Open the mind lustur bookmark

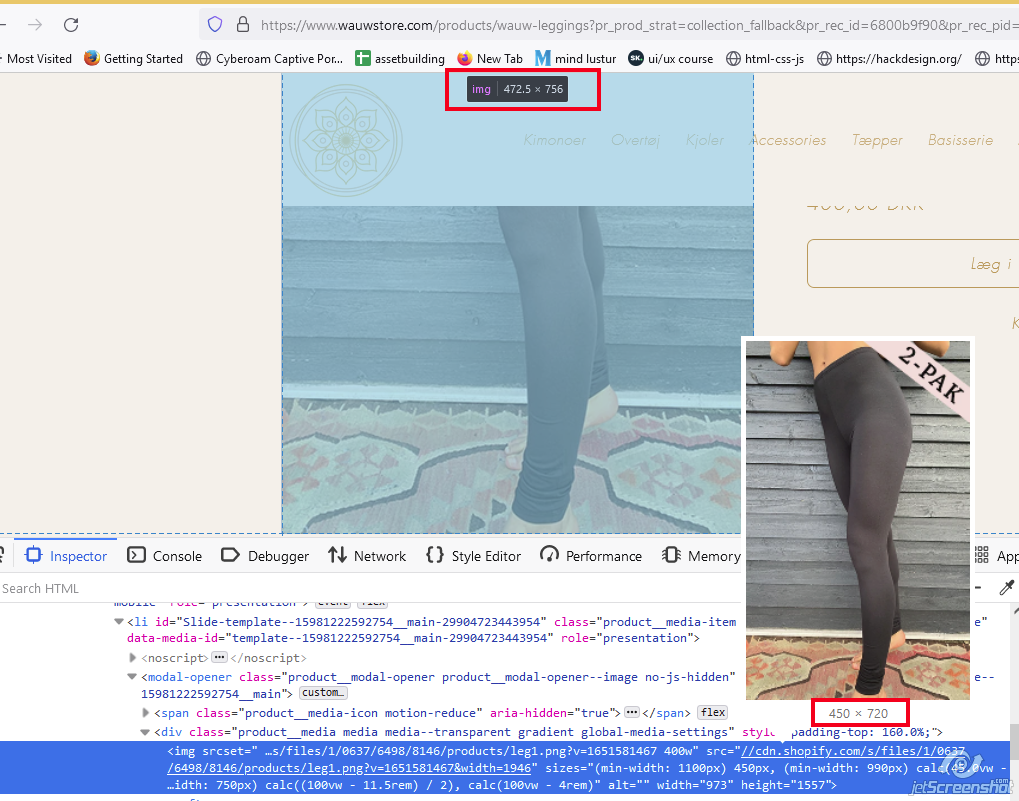(x=576, y=58)
